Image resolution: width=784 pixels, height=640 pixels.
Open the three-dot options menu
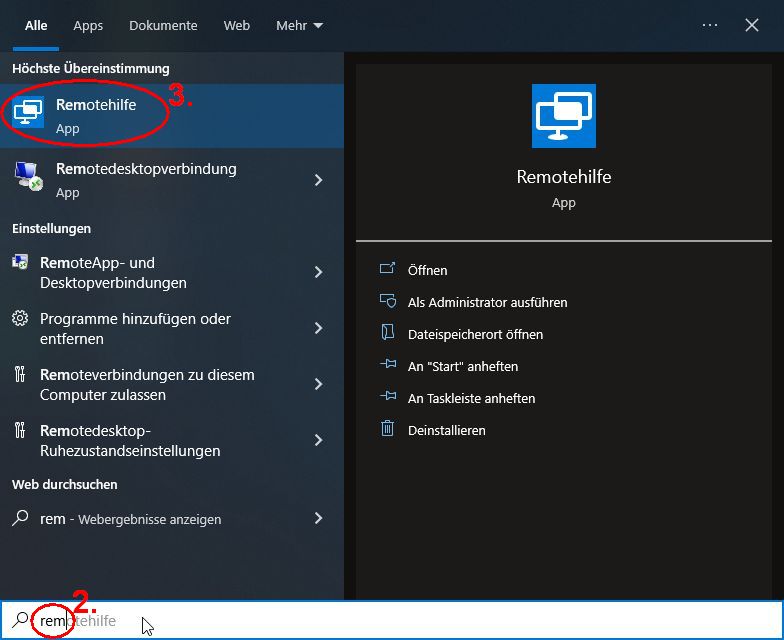[x=710, y=25]
